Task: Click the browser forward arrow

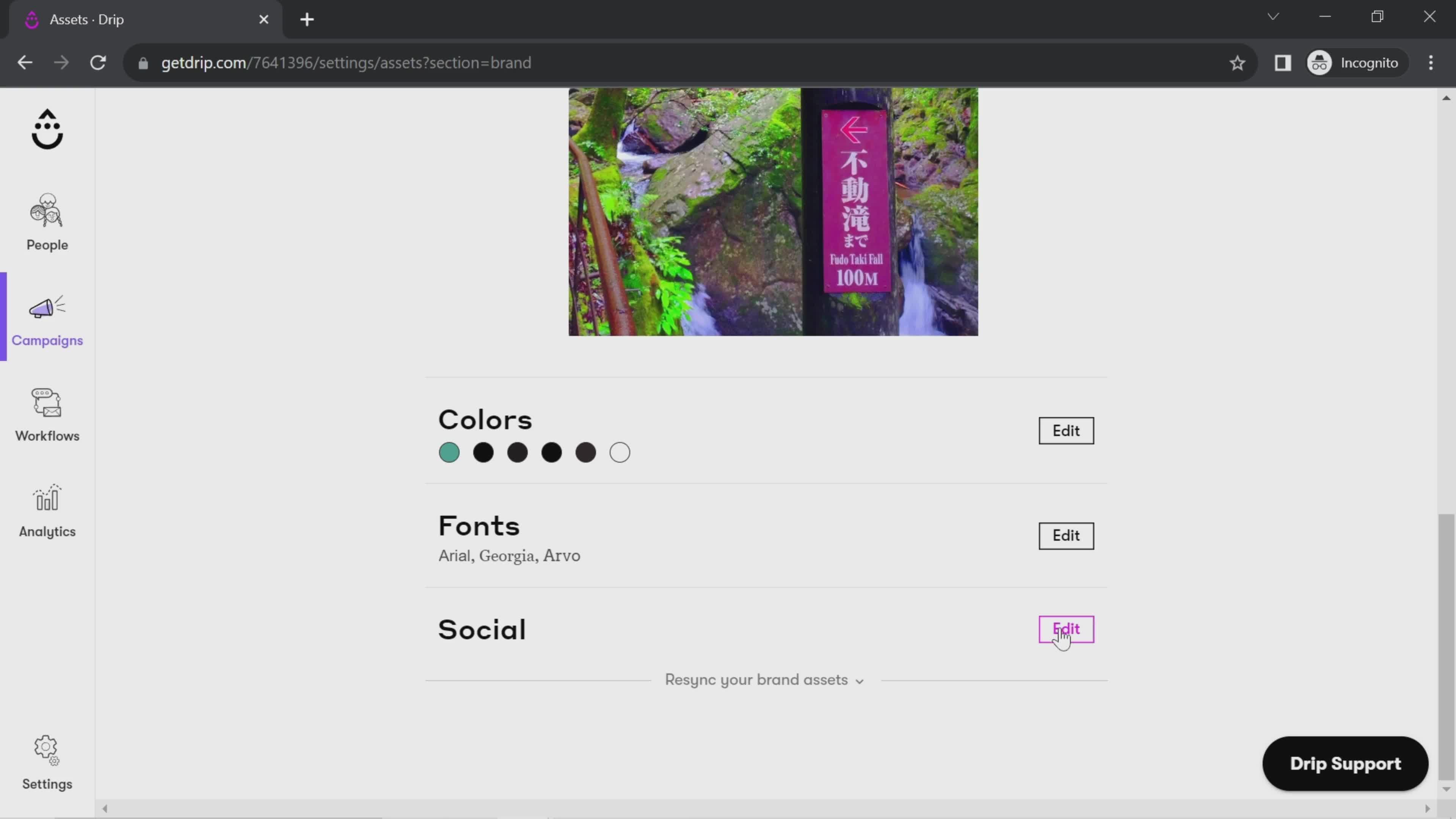Action: coord(61,63)
